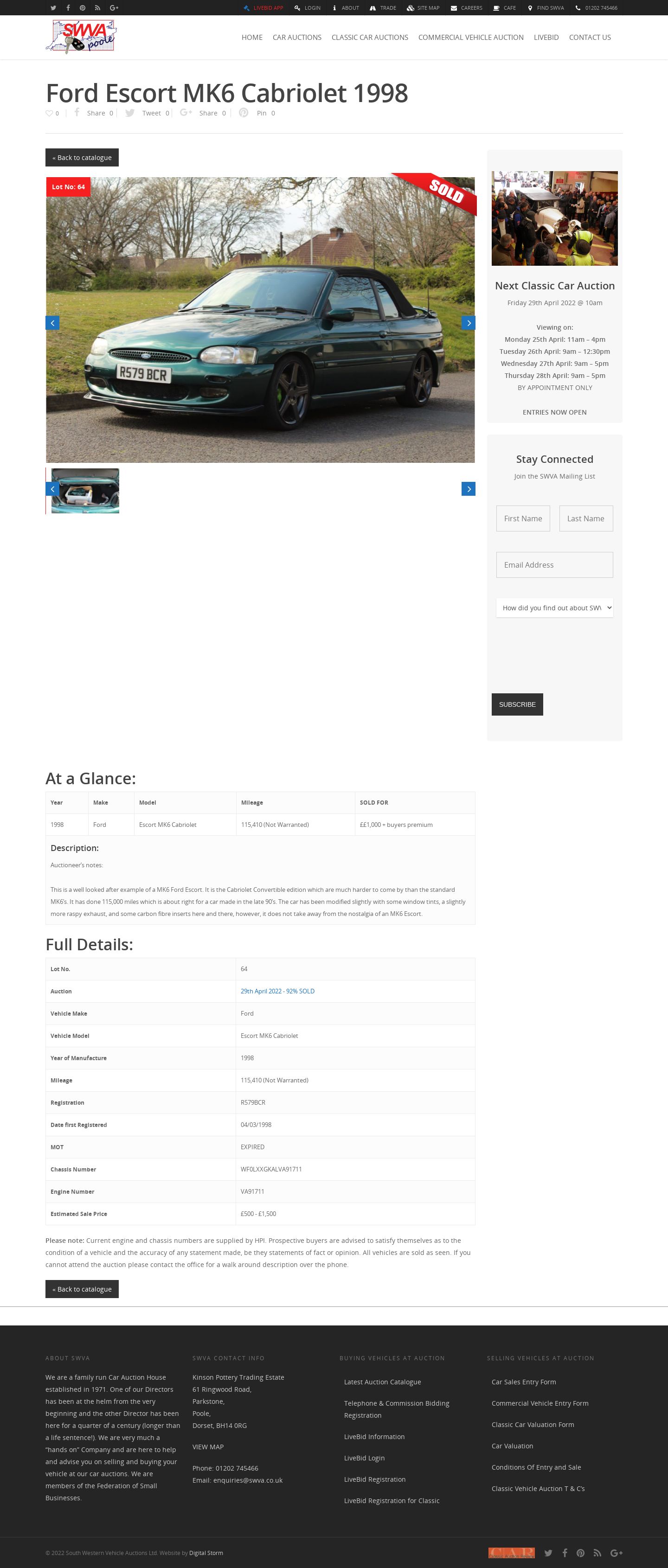This screenshot has height=1568, width=668.
Task: Open the RSS feed icon in the top bar
Action: point(97,8)
